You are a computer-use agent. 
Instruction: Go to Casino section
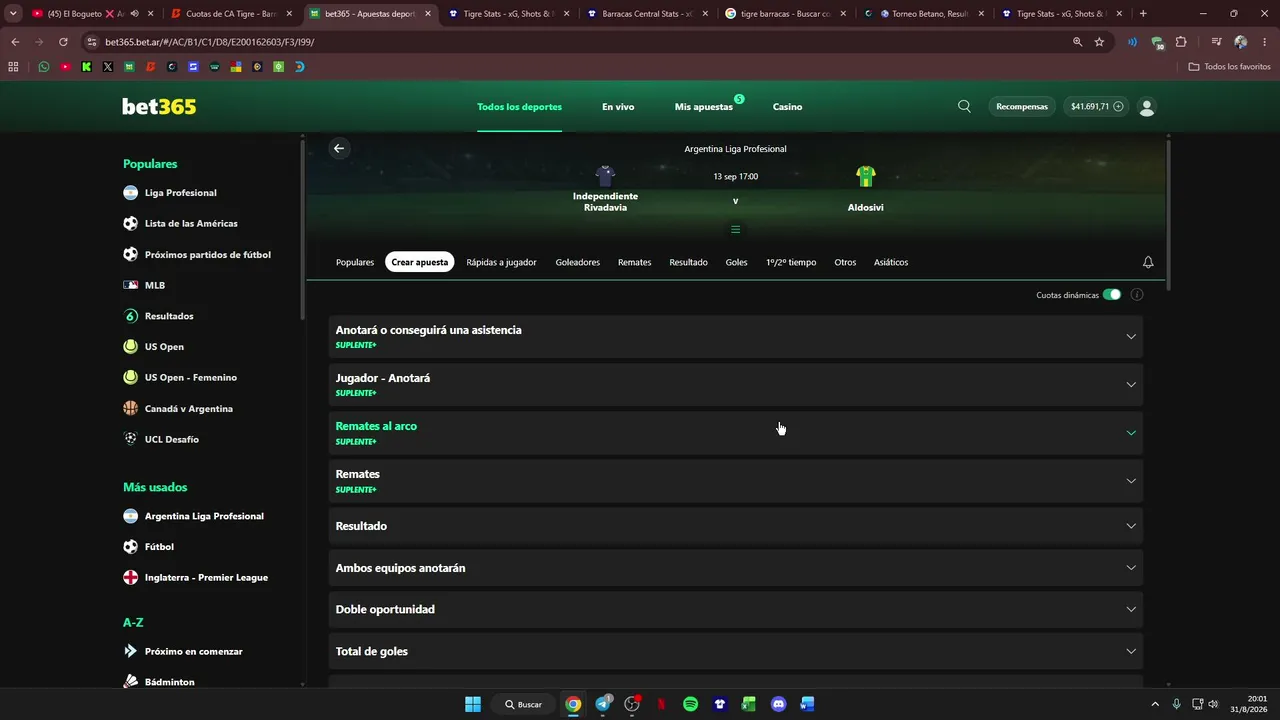787,107
